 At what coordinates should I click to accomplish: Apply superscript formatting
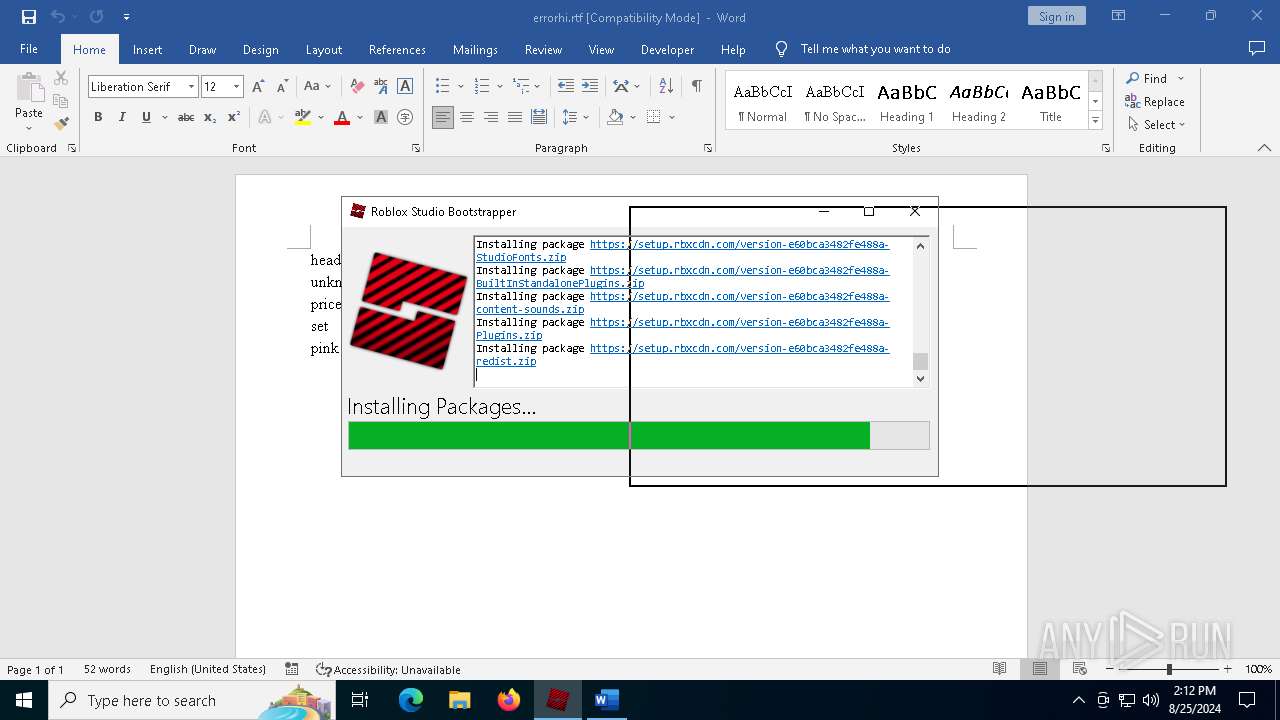point(234,117)
